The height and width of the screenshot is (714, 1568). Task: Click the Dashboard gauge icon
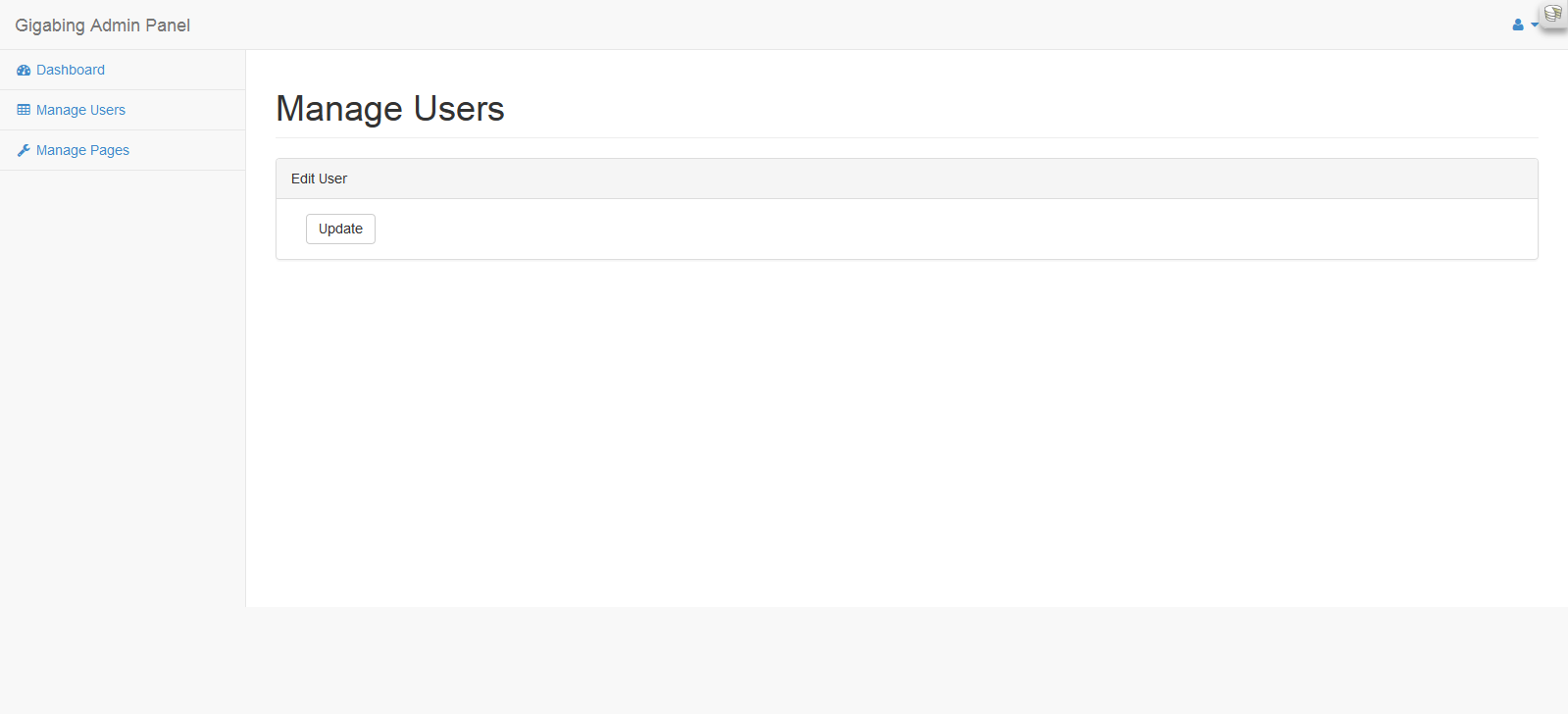(x=24, y=71)
